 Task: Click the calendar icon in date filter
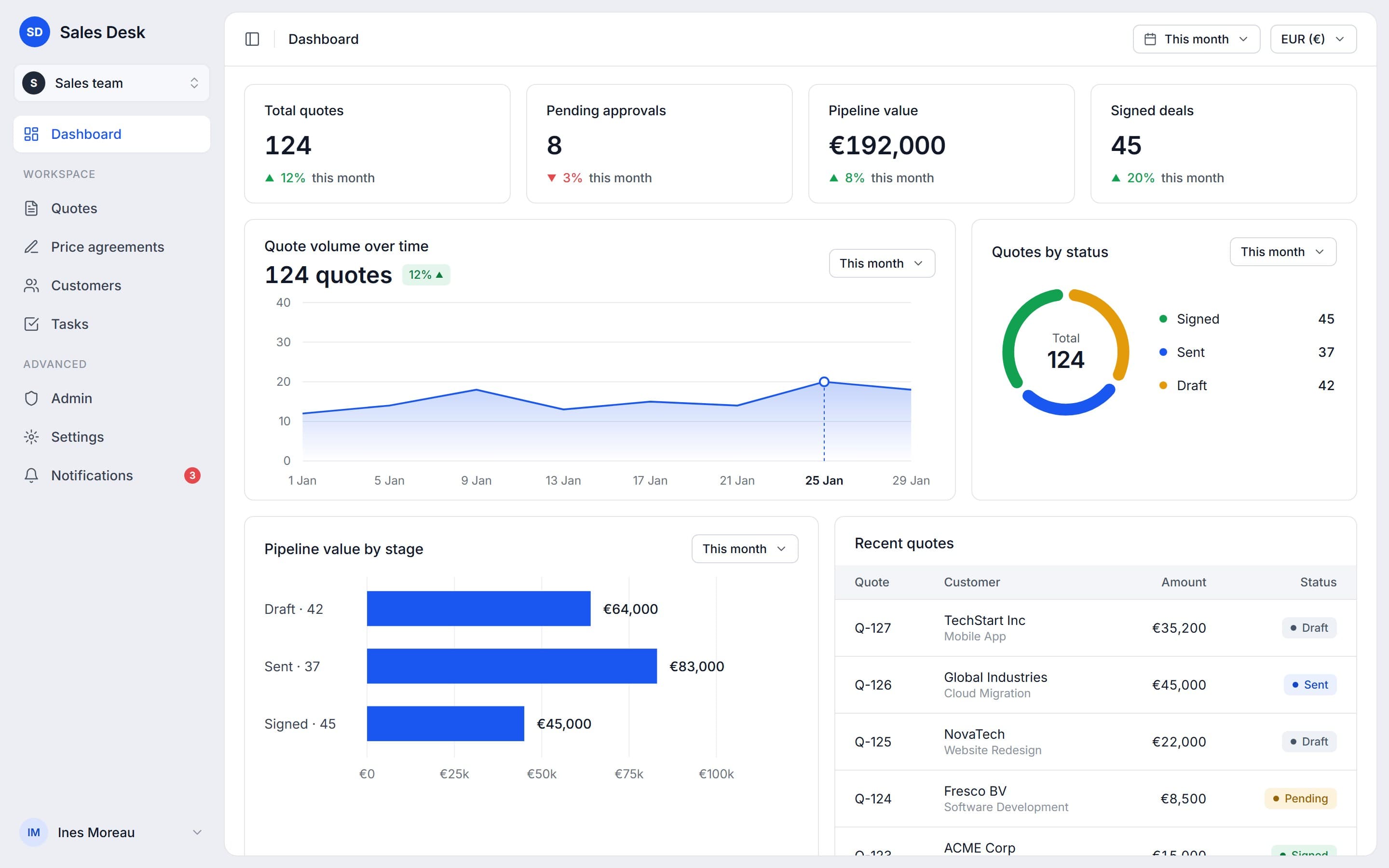pos(1150,39)
